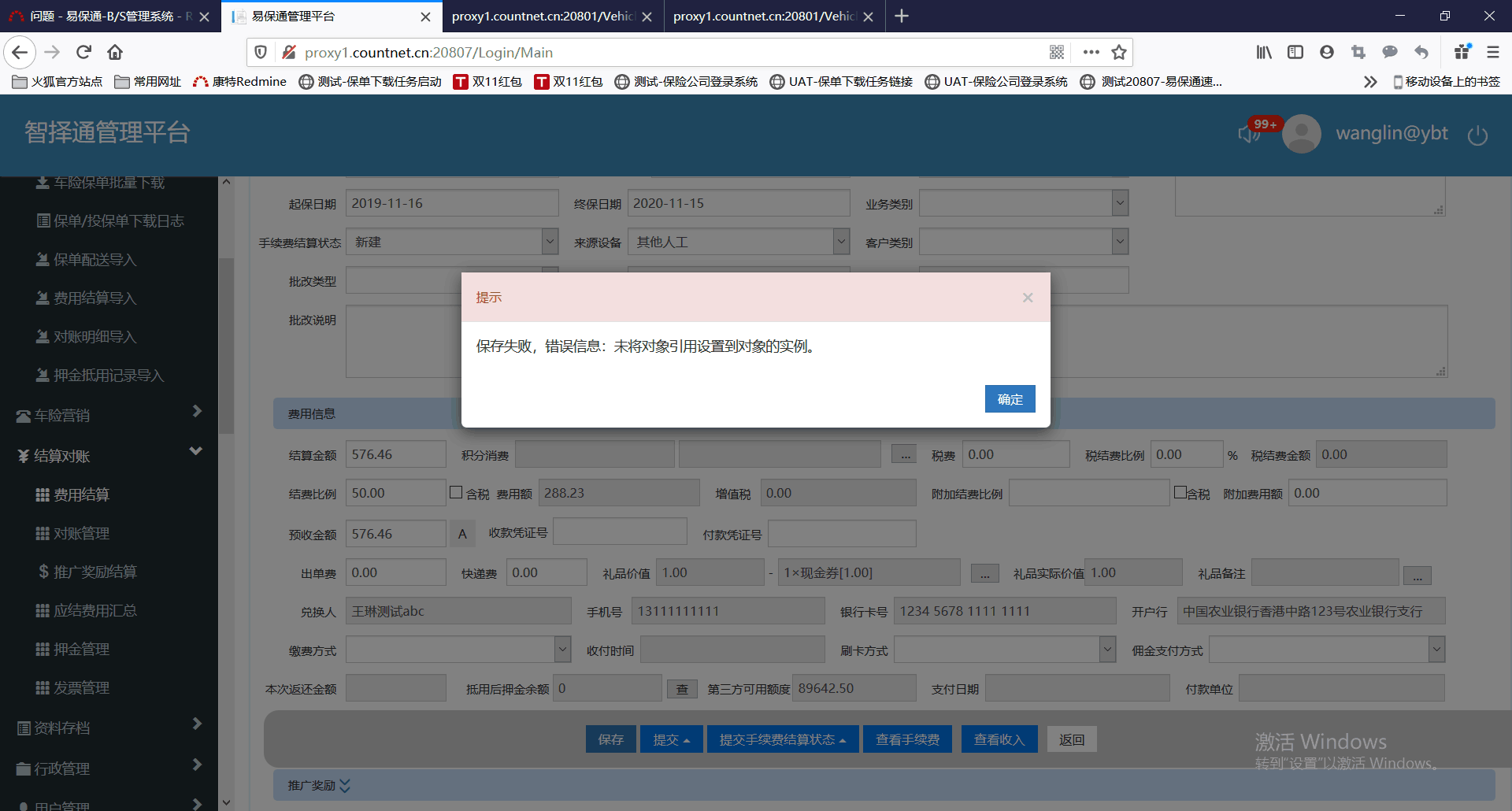The image size is (1512, 811).
Task: Expand the 行政管理 sidebar menu
Action: [109, 768]
